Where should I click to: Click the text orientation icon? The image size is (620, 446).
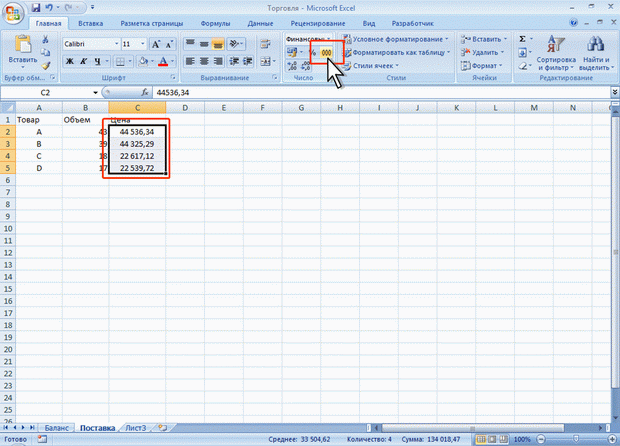[234, 43]
